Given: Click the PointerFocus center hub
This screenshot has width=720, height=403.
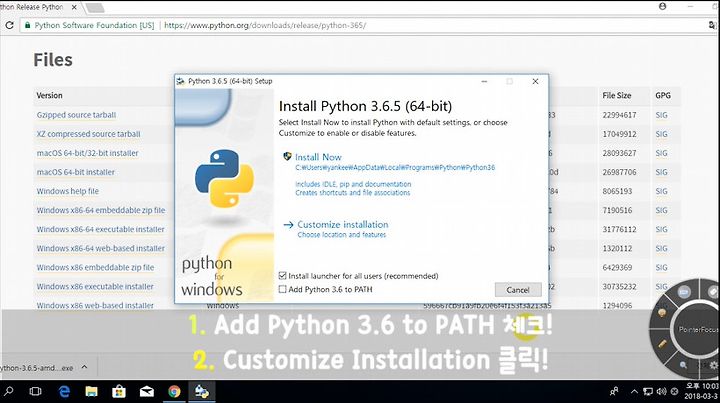Looking at the screenshot, I should pos(699,330).
